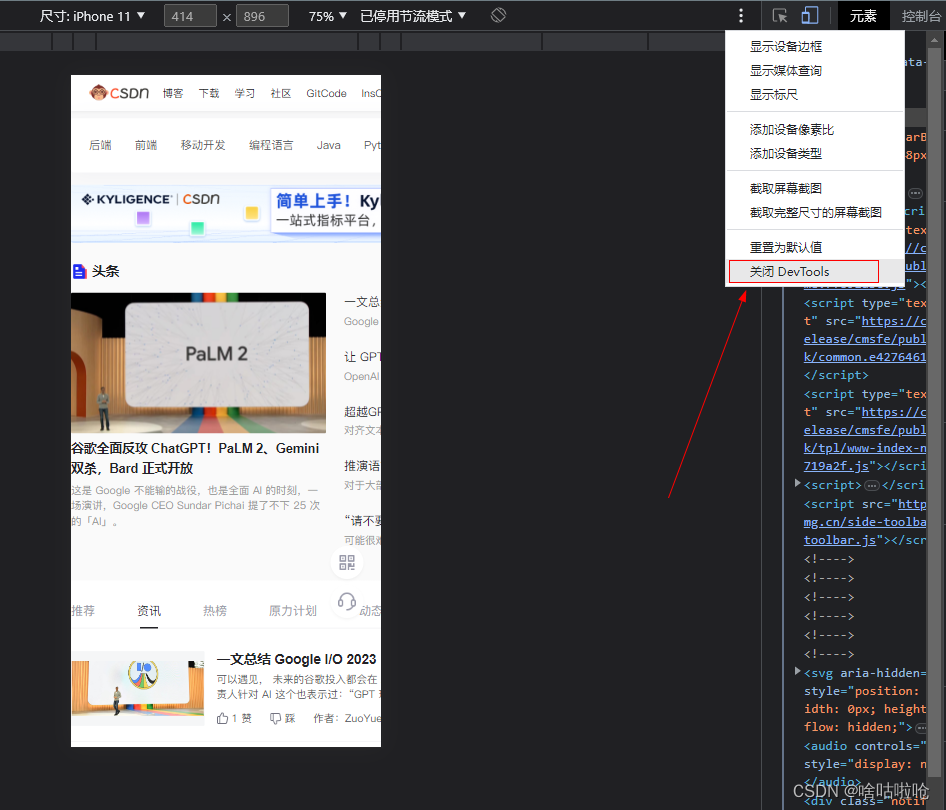Open the throttling mode dropdown
This screenshot has width=946, height=810.
click(x=413, y=16)
